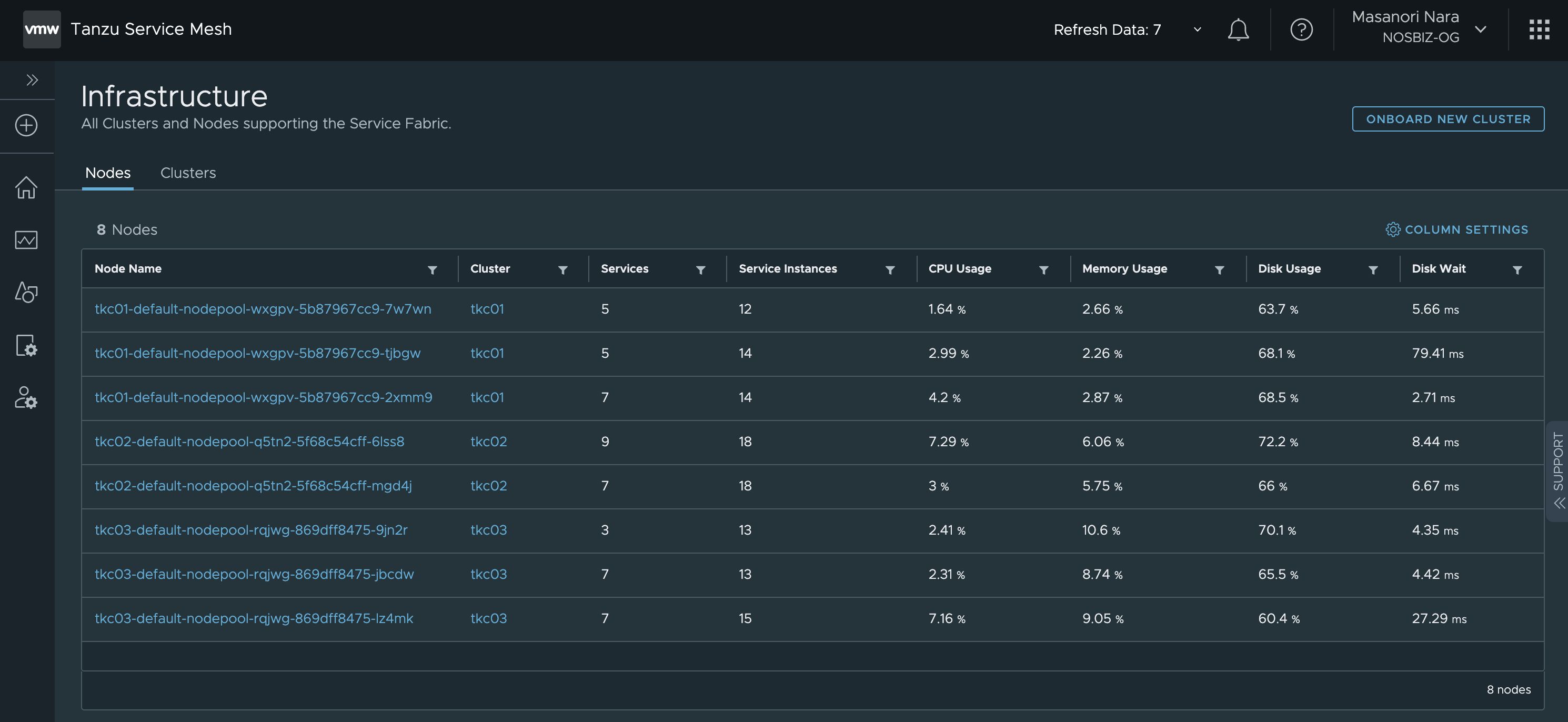Go to Home via sidebar house icon
Image resolution: width=1568 pixels, height=722 pixels.
[x=26, y=187]
